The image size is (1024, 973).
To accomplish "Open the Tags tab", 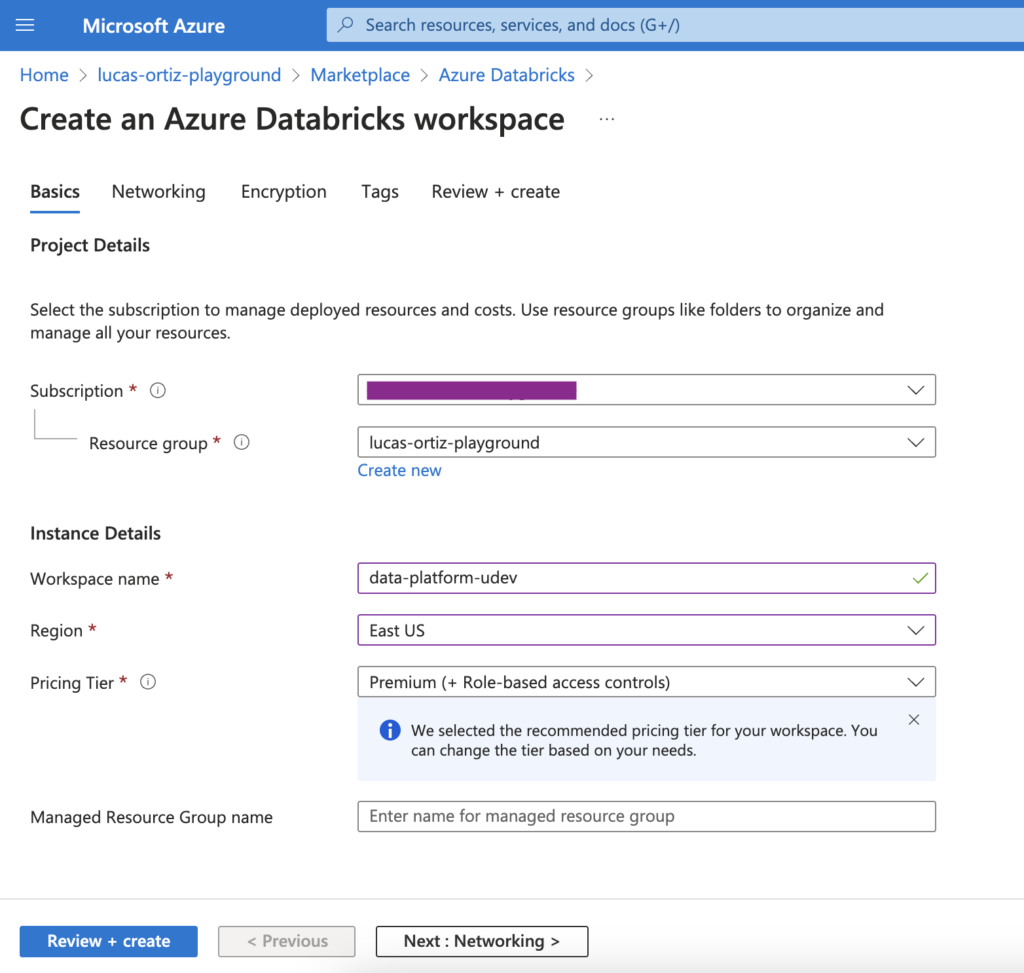I will click(x=379, y=192).
